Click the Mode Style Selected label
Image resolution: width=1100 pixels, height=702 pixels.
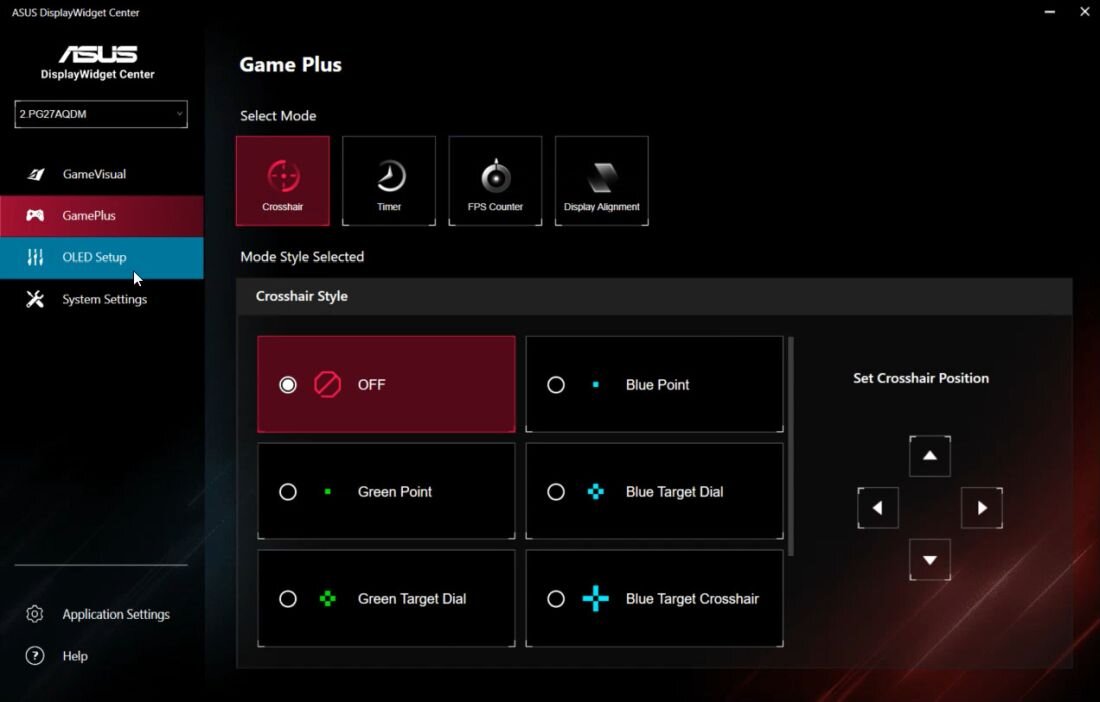[x=302, y=257]
